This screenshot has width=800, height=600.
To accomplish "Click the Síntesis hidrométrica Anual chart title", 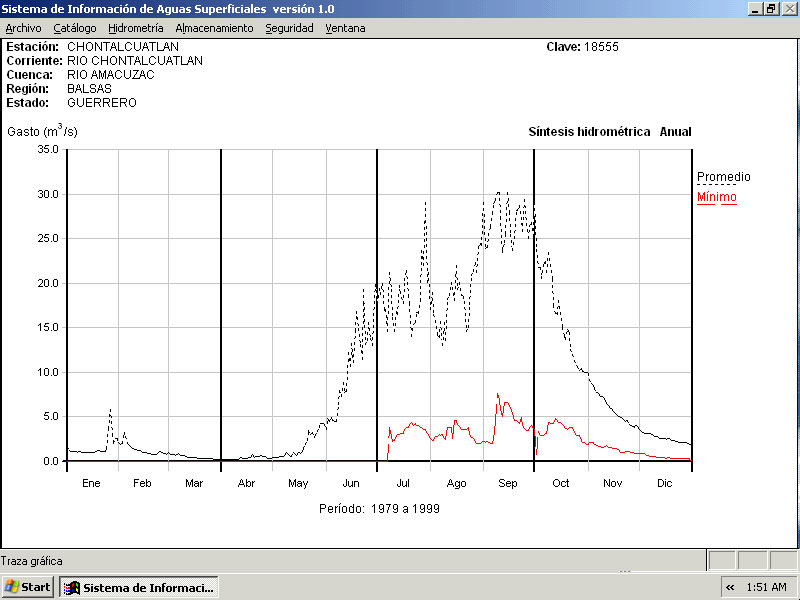I will (x=609, y=132).
